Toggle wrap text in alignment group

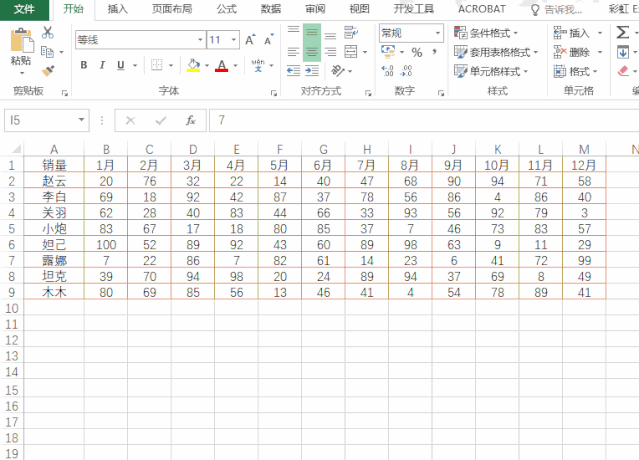point(351,32)
